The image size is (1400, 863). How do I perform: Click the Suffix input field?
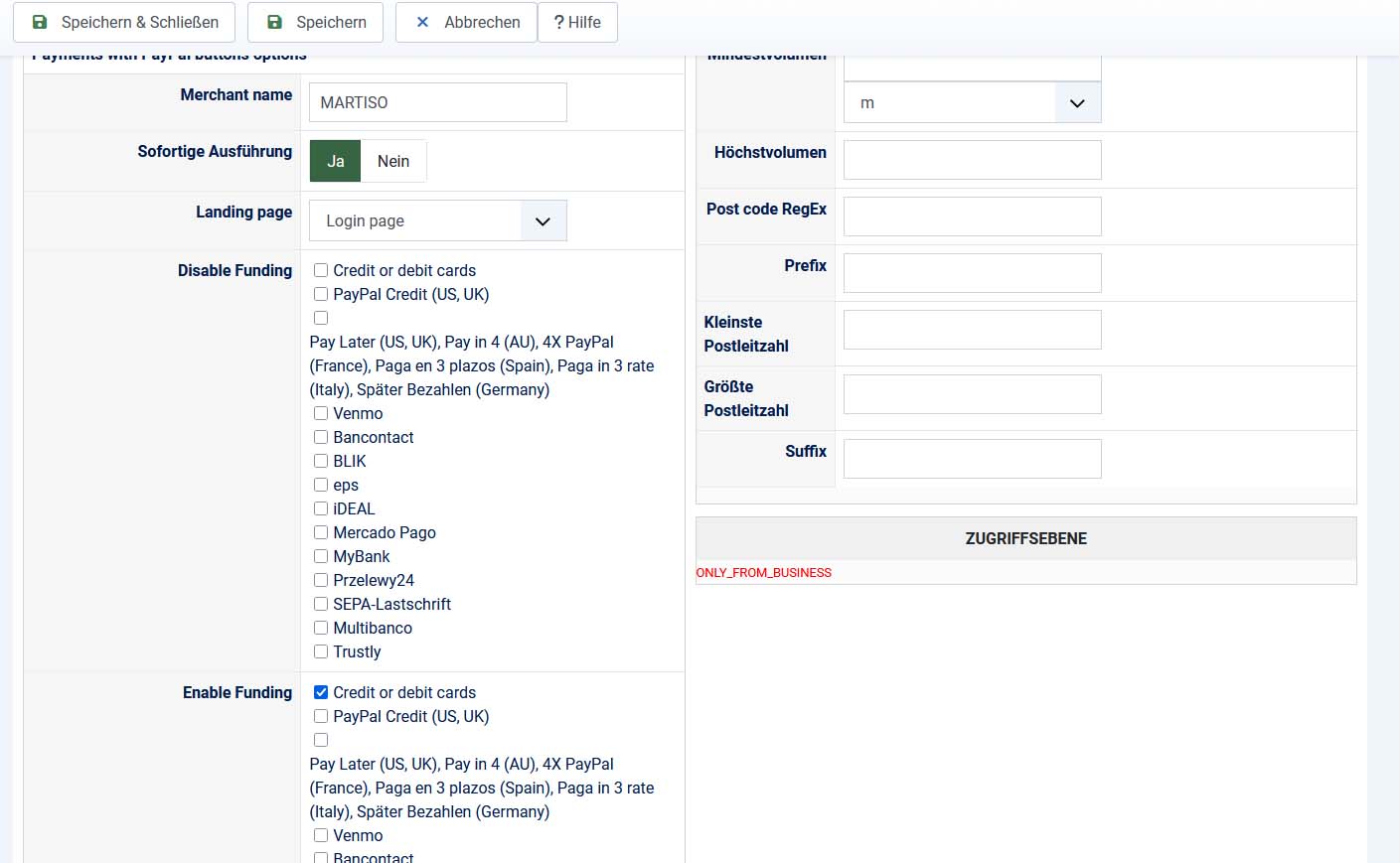[x=972, y=459]
